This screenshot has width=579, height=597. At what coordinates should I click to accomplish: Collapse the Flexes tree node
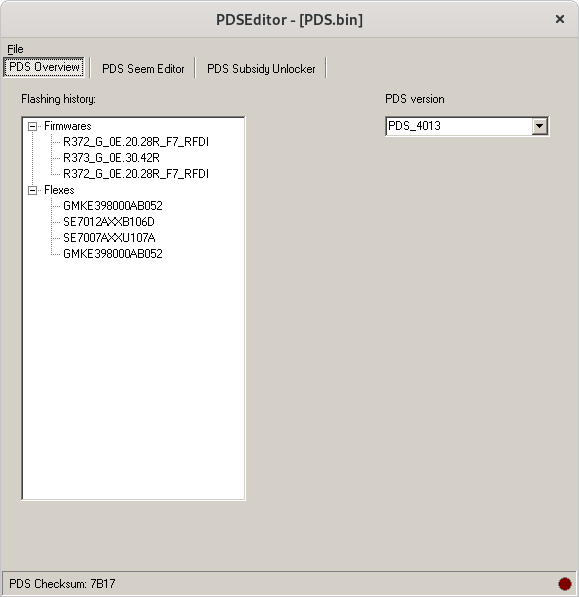pos(33,190)
